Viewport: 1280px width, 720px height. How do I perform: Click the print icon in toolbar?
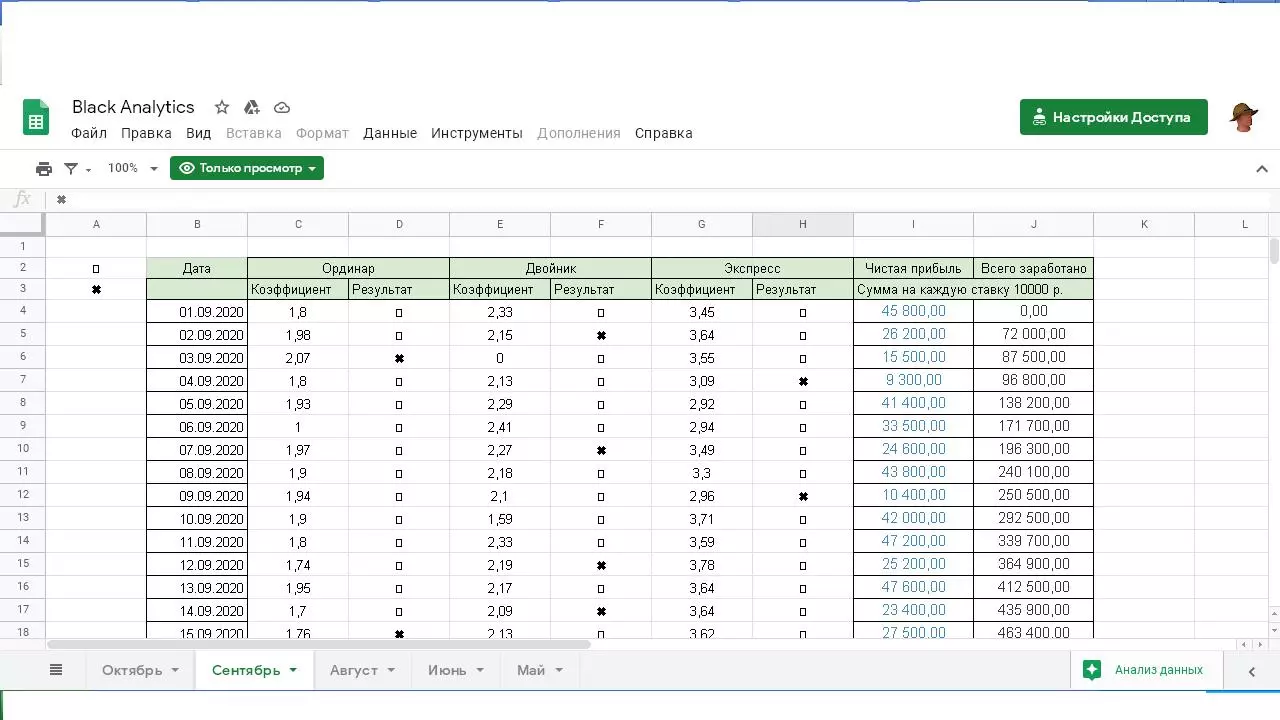(x=44, y=169)
